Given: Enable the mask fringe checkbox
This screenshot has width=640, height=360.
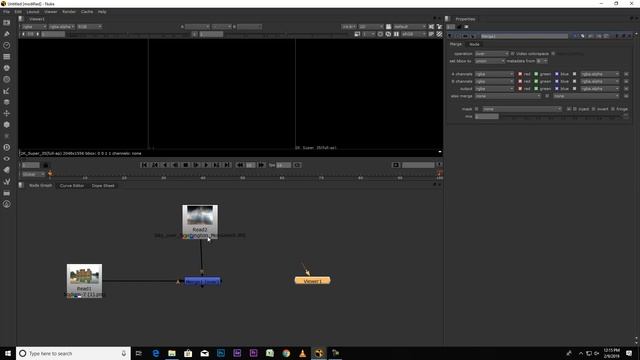Looking at the screenshot, I should click(x=613, y=109).
